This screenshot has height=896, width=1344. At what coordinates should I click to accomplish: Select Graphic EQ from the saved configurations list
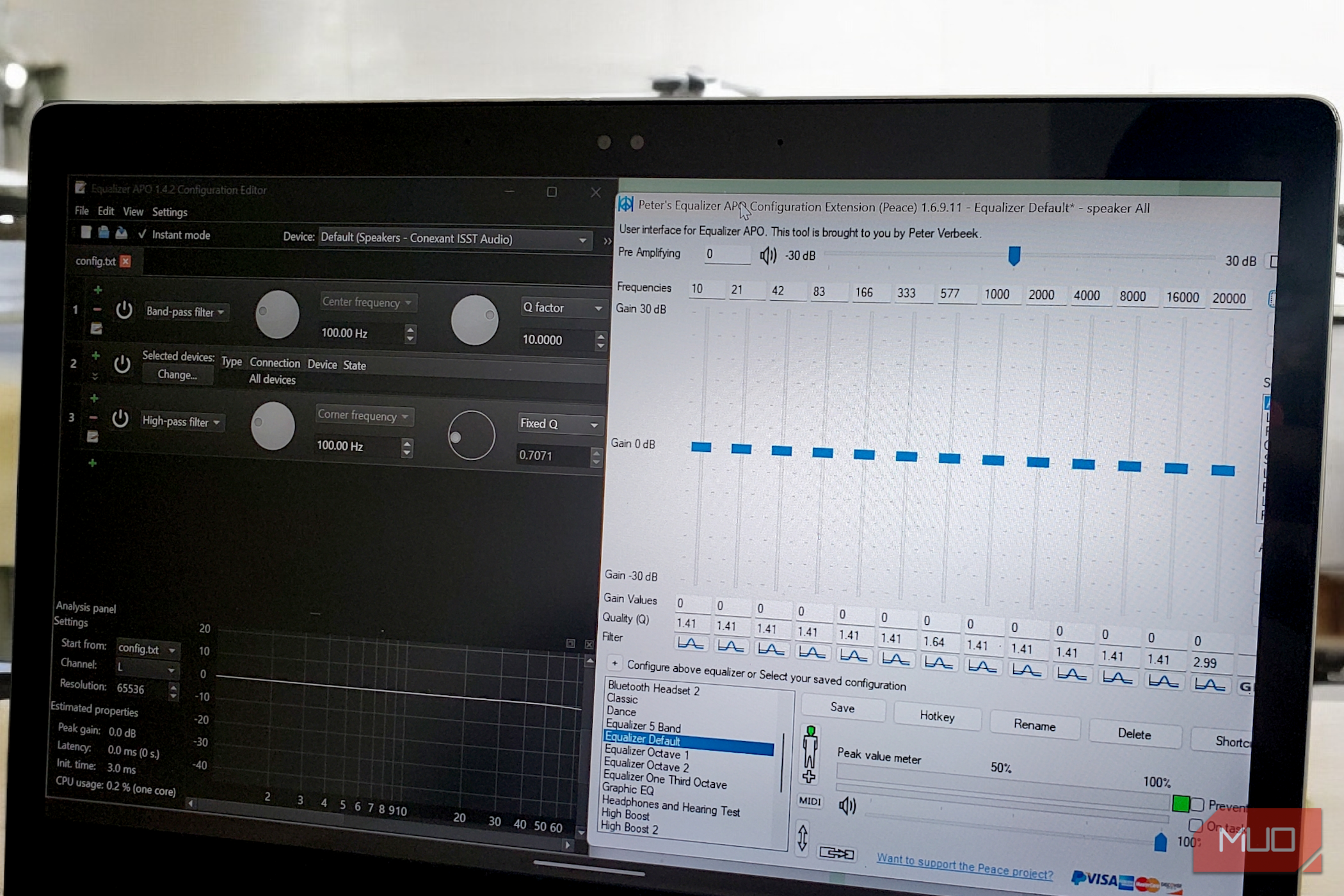point(627,789)
